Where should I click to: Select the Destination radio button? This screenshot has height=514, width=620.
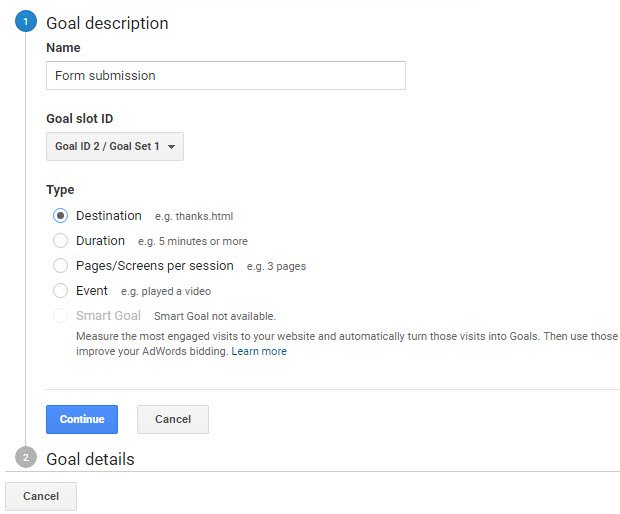click(x=60, y=216)
